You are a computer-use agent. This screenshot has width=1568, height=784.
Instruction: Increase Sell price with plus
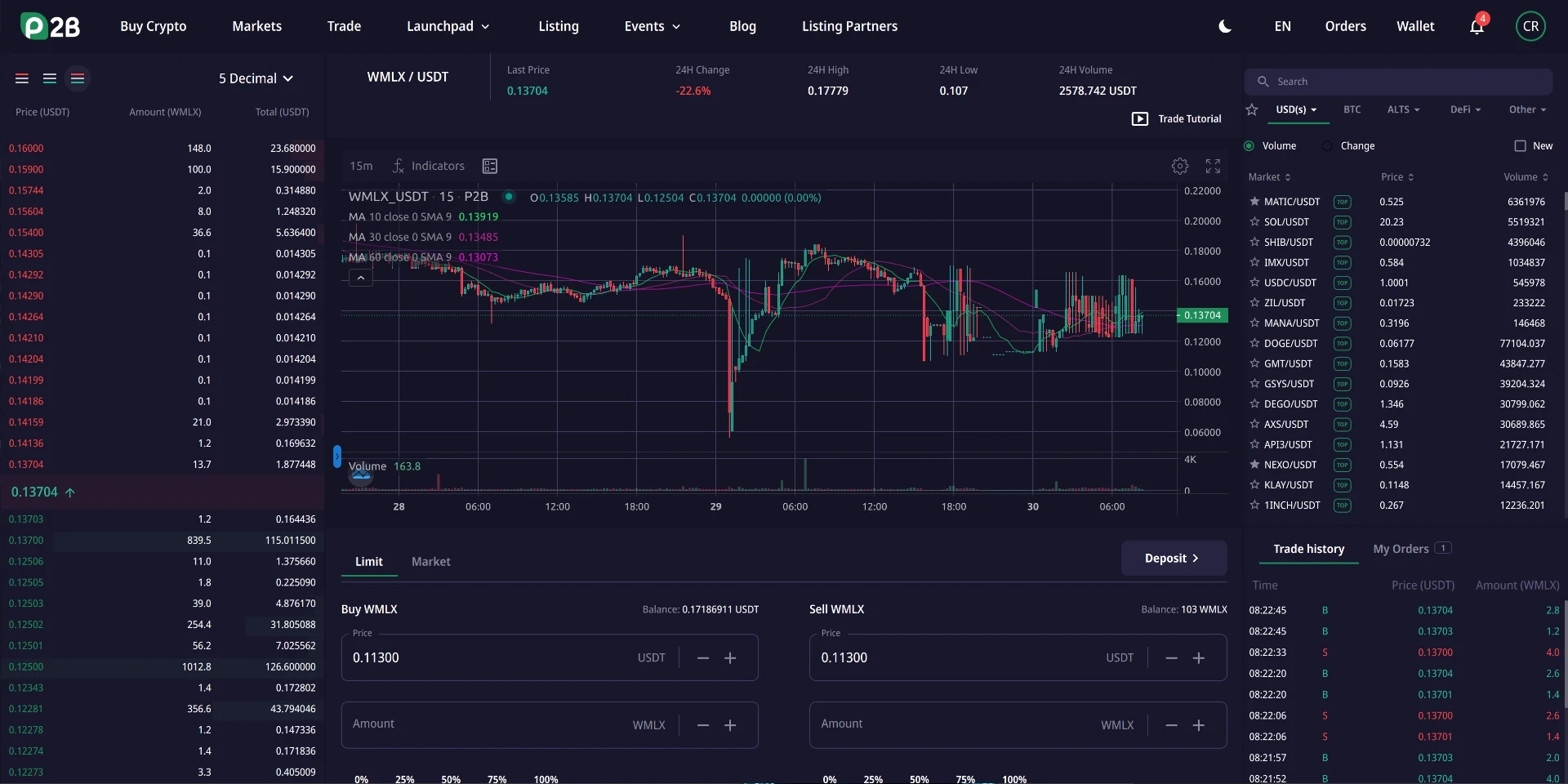(x=1199, y=658)
